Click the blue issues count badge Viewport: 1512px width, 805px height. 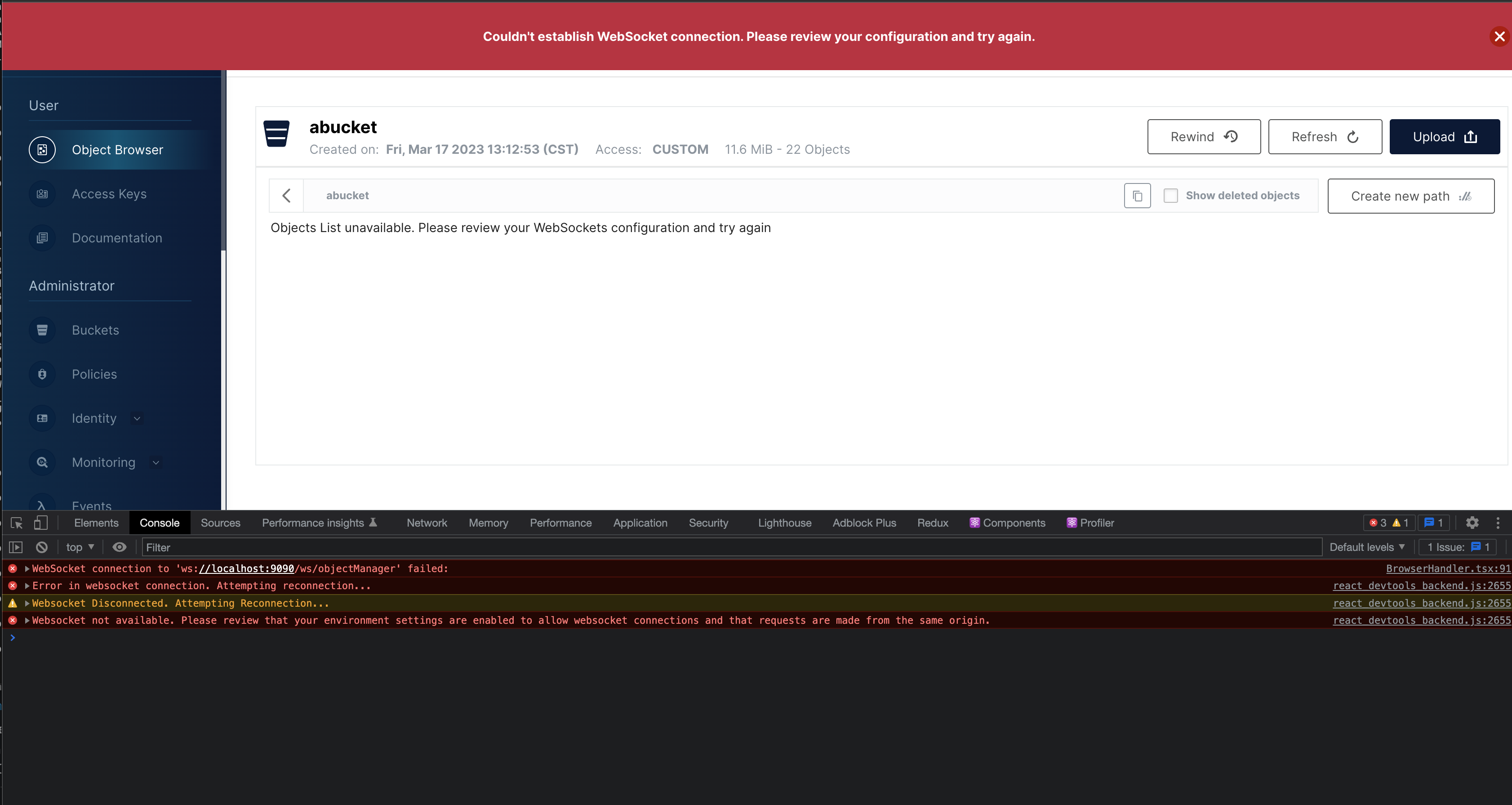[x=1434, y=523]
